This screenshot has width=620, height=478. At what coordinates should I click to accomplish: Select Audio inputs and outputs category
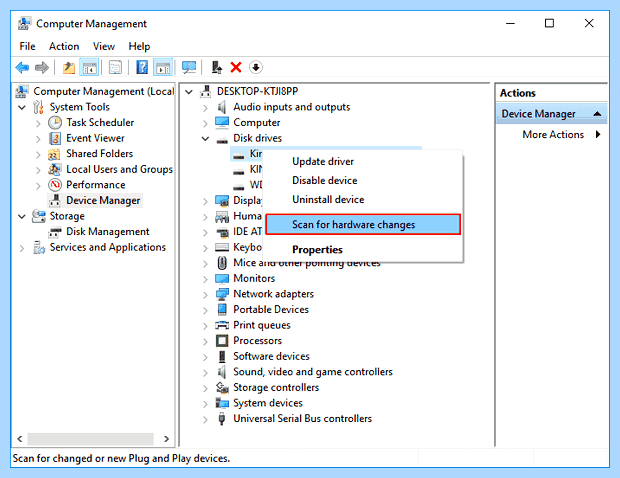click(x=292, y=107)
